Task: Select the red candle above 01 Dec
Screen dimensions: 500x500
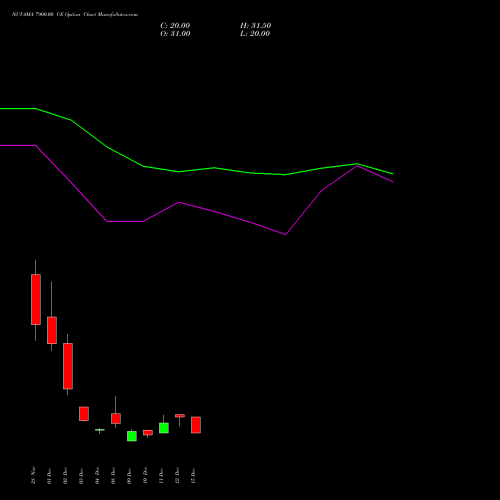Action: [x=52, y=330]
